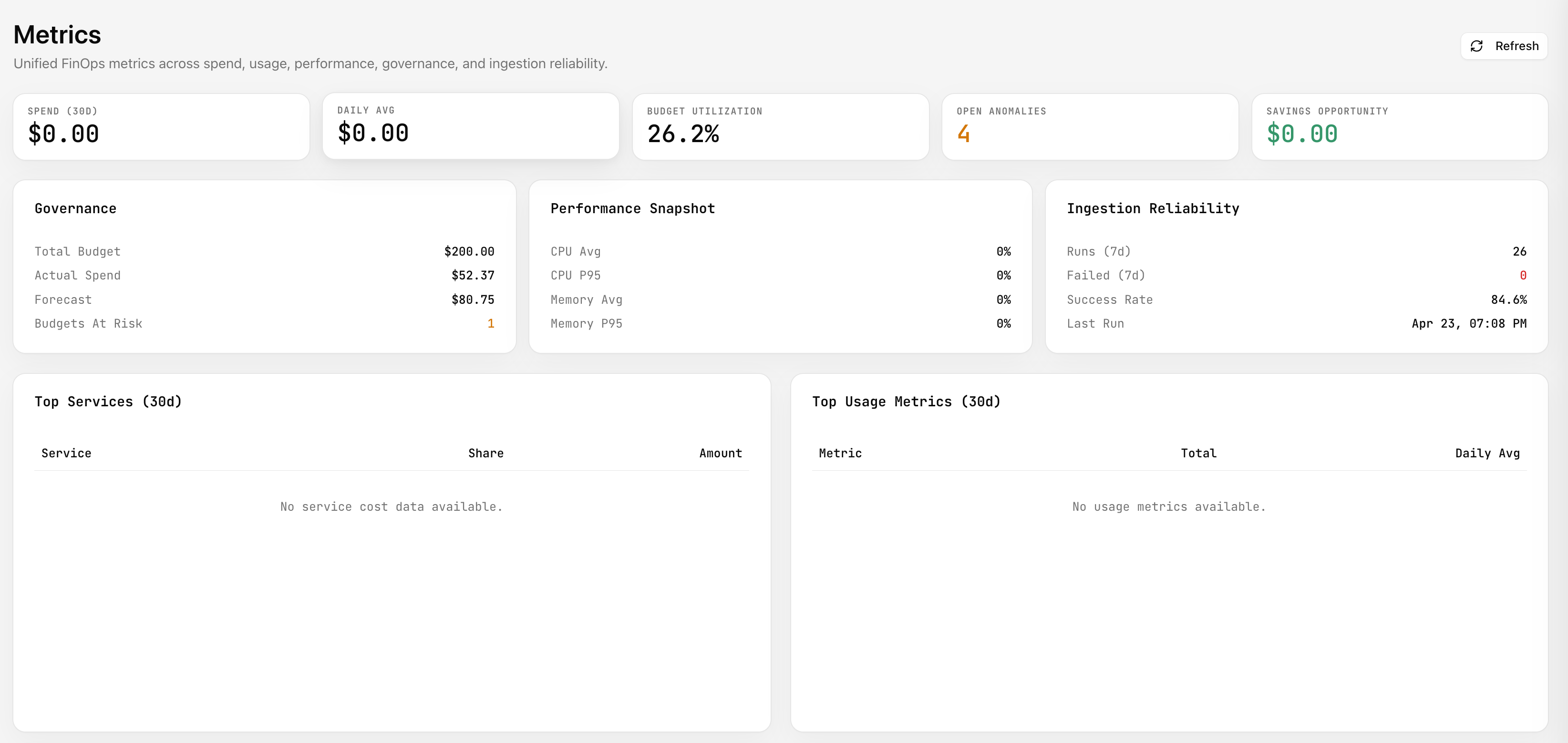
Task: Select the DAILY AVG metric card
Action: click(471, 126)
